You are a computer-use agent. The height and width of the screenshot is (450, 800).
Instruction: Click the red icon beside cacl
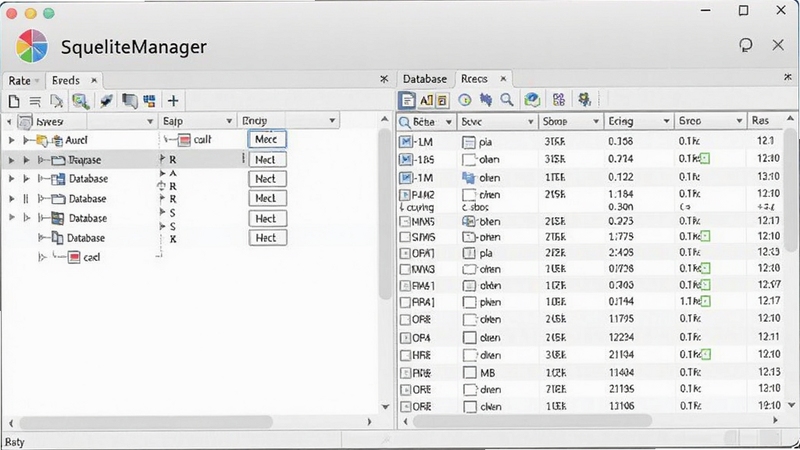click(74, 257)
